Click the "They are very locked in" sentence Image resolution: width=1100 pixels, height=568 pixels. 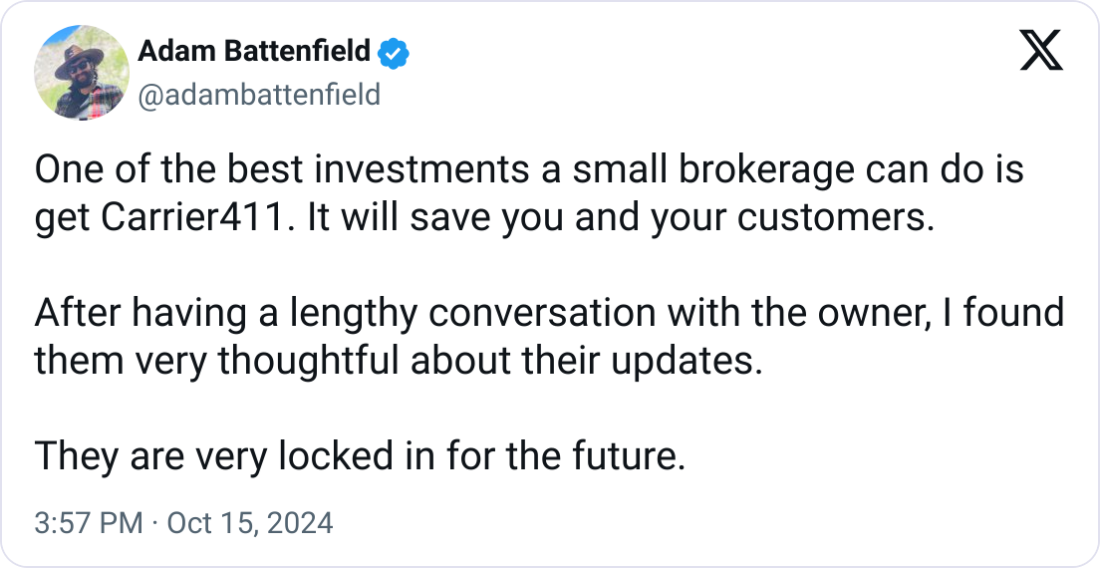click(x=360, y=457)
